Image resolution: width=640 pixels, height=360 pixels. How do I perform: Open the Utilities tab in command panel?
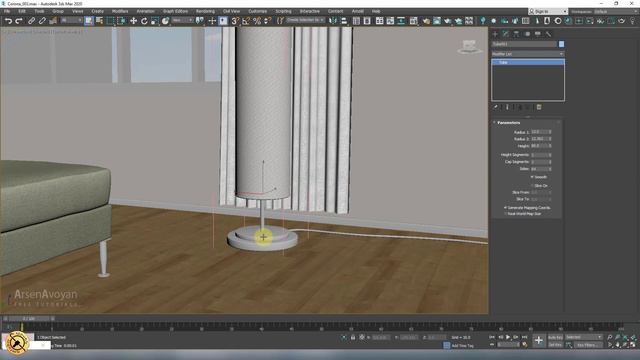click(548, 34)
